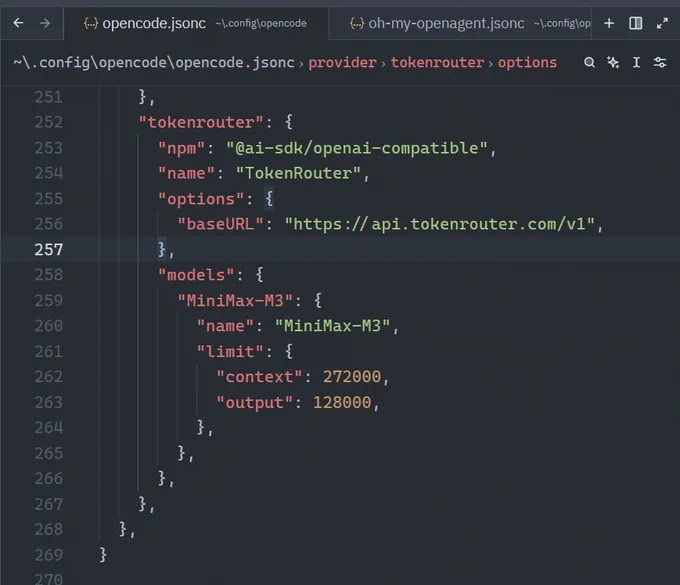The image size is (680, 585).
Task: Click the "MiniMax-M3" key on line 259
Action: tap(235, 301)
